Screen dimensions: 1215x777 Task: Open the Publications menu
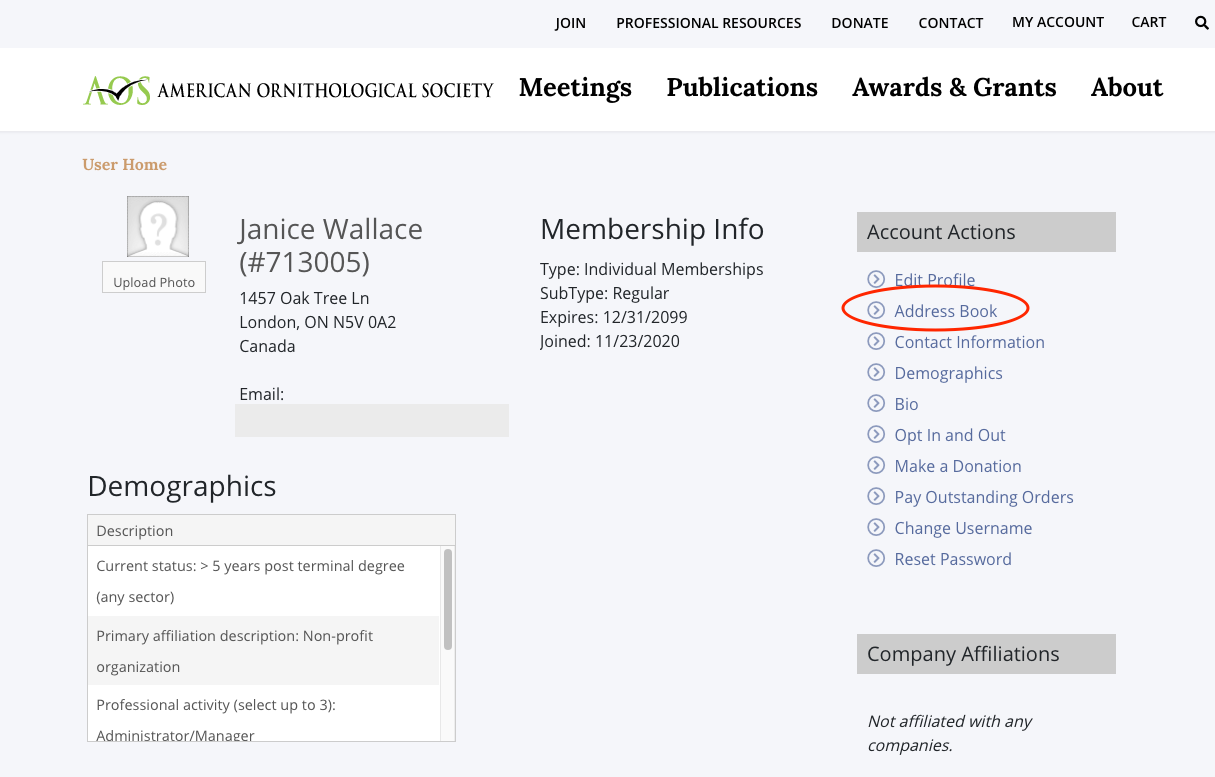(x=742, y=88)
